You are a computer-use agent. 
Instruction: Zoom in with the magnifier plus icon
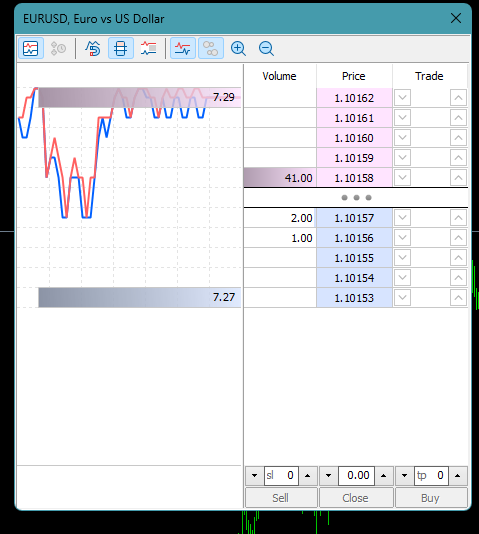click(238, 48)
